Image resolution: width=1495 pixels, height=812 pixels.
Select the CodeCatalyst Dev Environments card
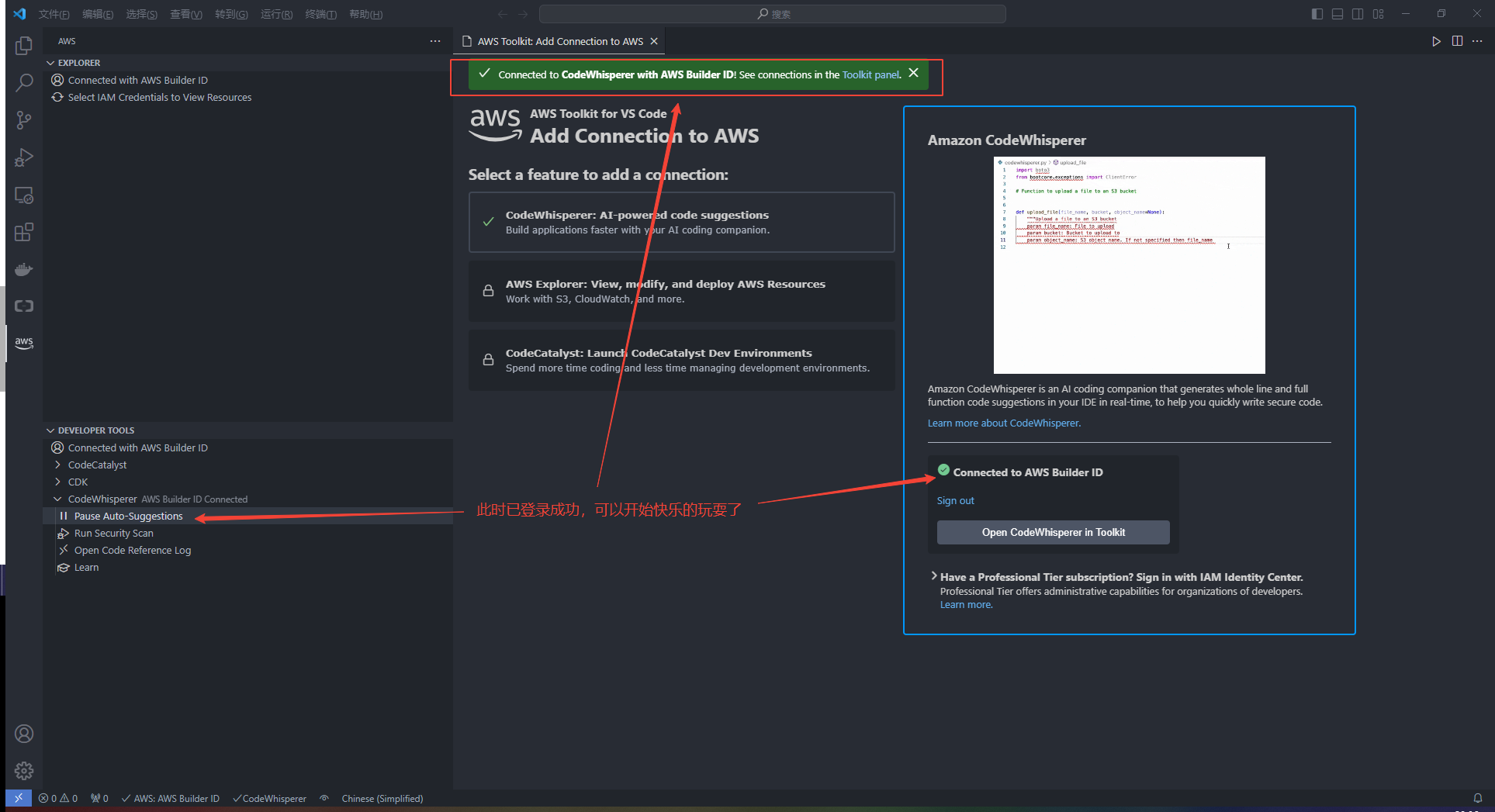click(x=681, y=360)
